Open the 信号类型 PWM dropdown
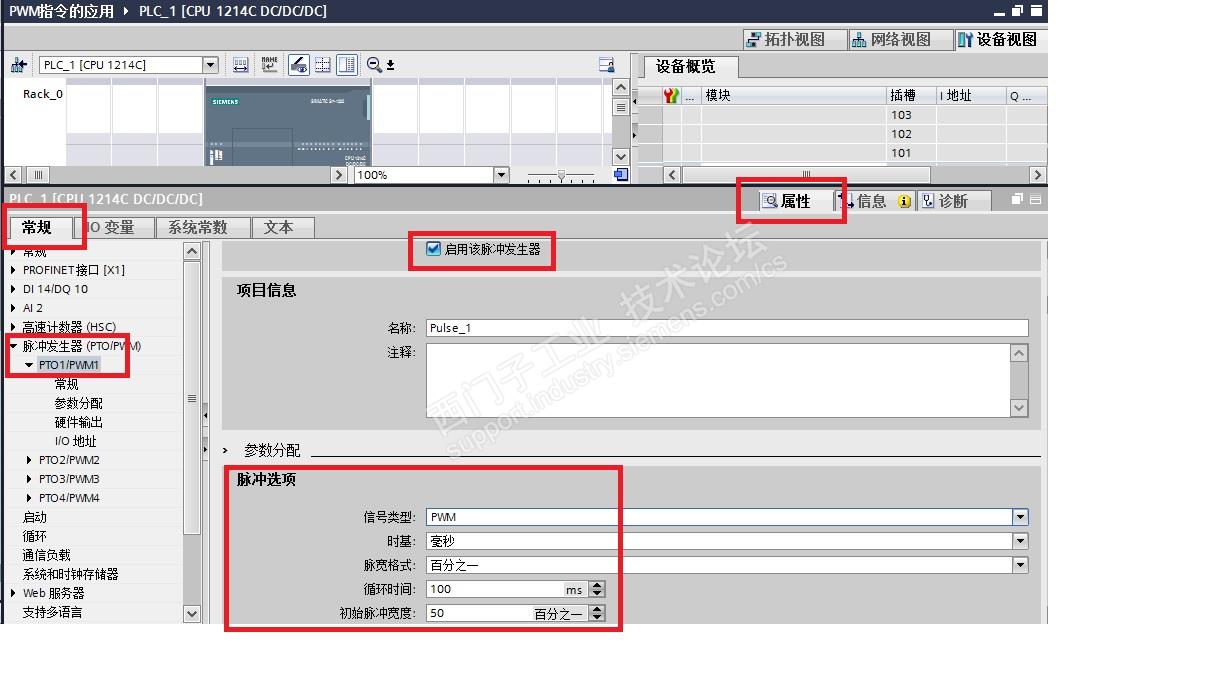 click(1020, 517)
